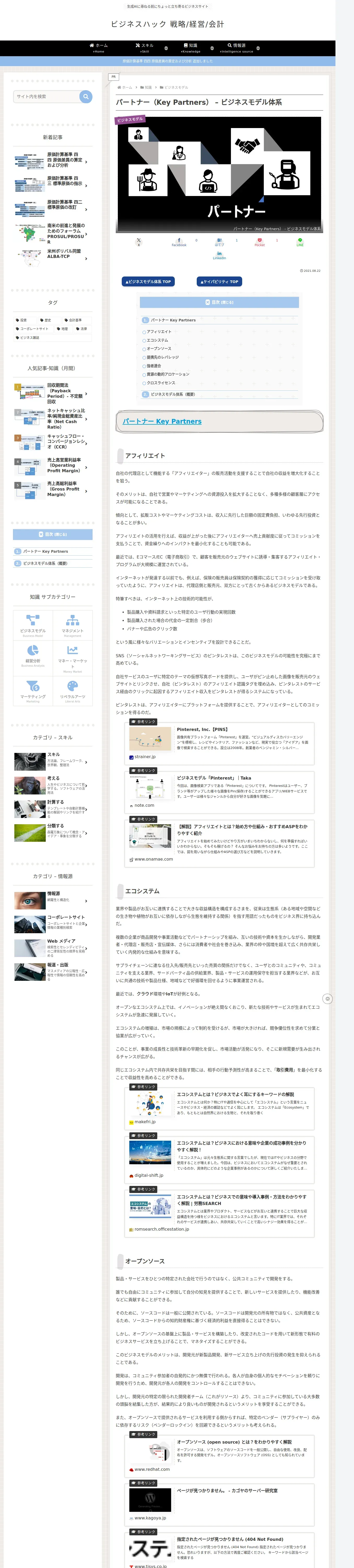Open the ホーム navigation menu item
Screen dimensions: 354x1568
(x=98, y=48)
